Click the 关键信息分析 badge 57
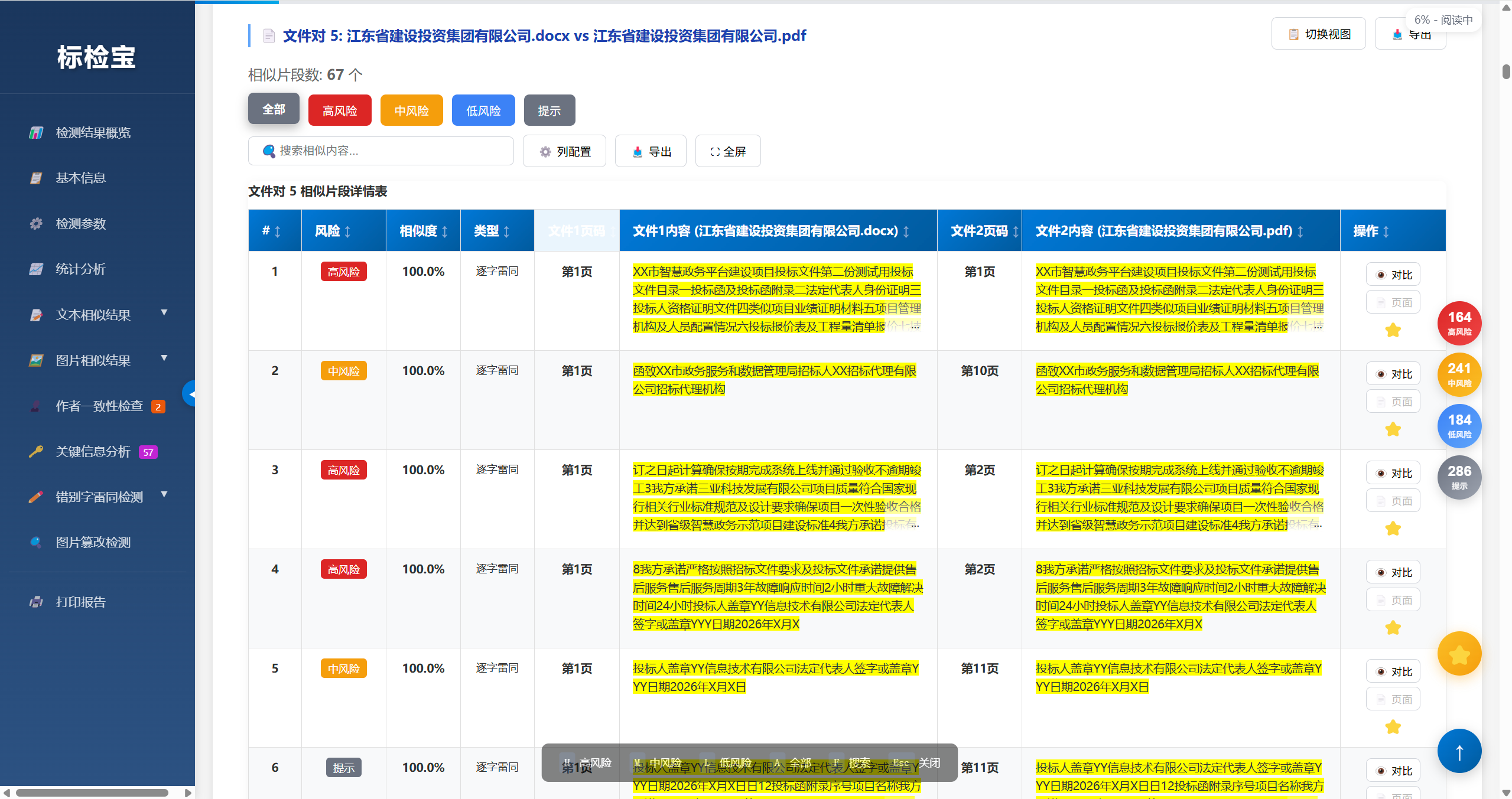Image resolution: width=1512 pixels, height=799 pixels. tap(148, 452)
